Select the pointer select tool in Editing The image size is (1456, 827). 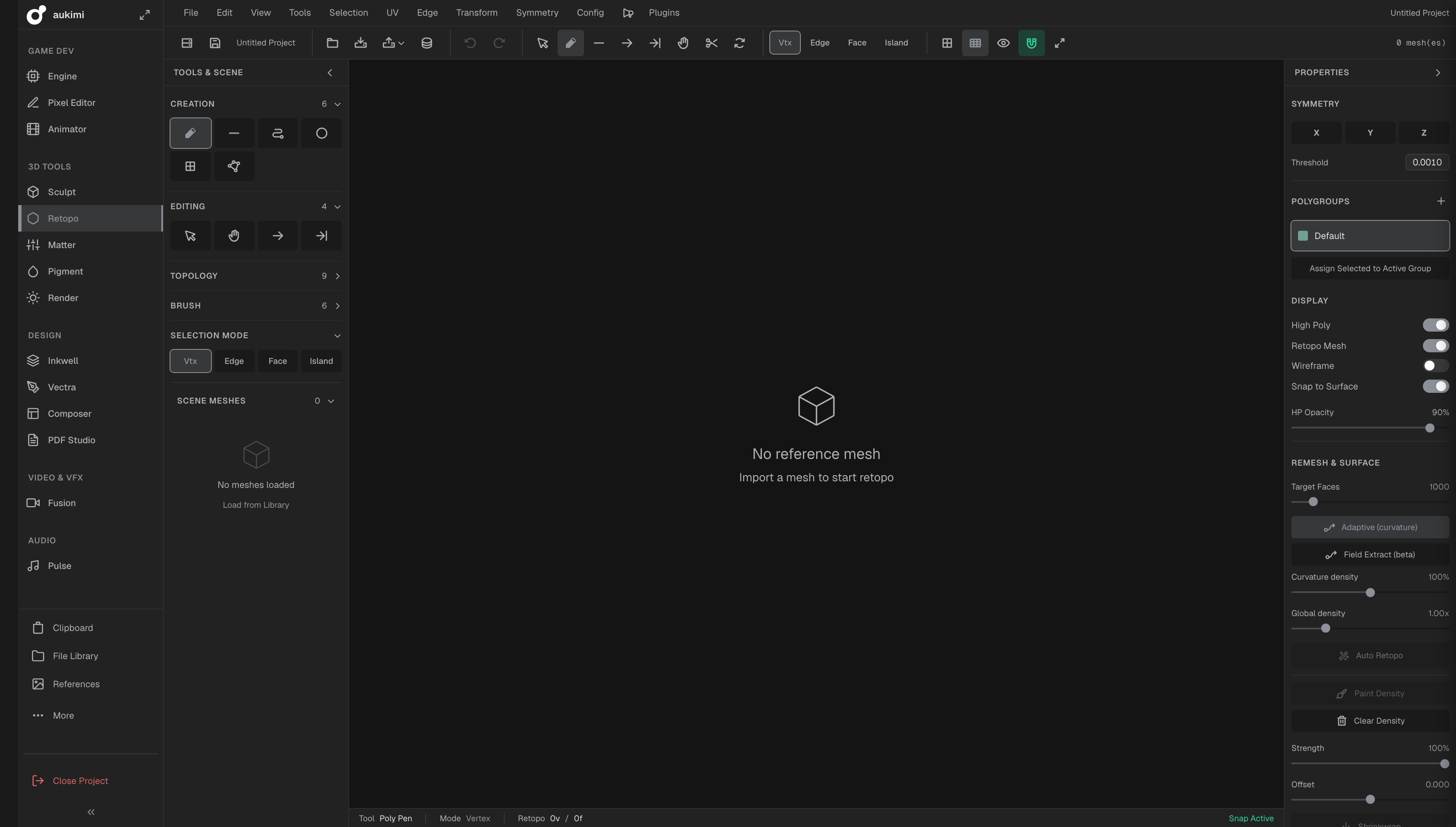pos(190,236)
